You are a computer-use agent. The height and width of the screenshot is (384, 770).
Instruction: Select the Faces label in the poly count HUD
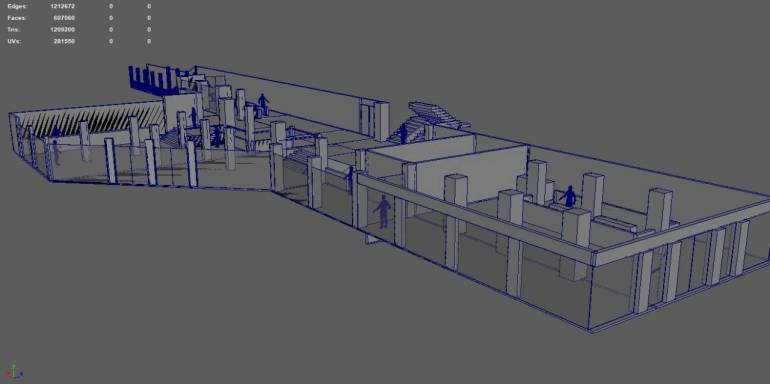point(17,18)
